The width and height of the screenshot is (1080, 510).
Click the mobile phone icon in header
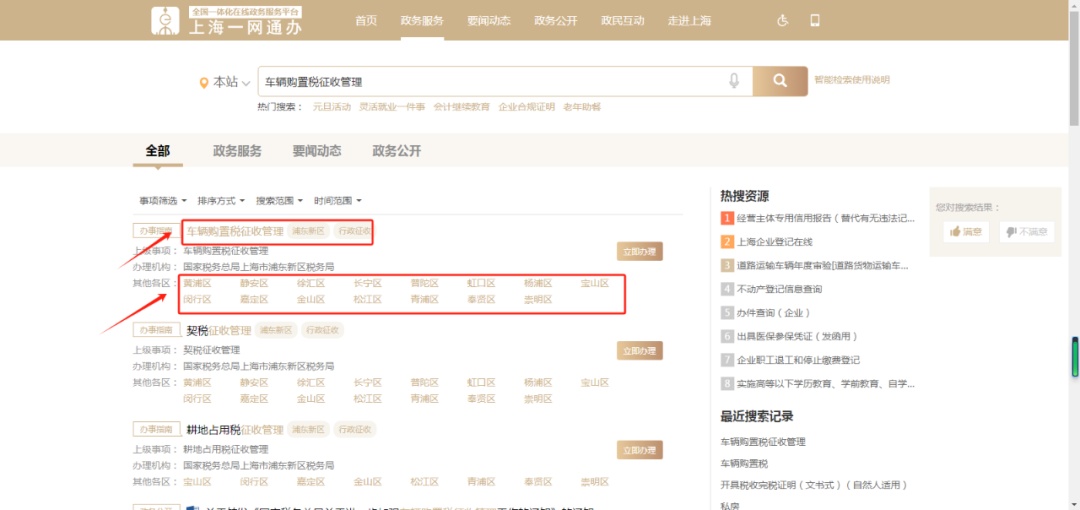[x=815, y=20]
